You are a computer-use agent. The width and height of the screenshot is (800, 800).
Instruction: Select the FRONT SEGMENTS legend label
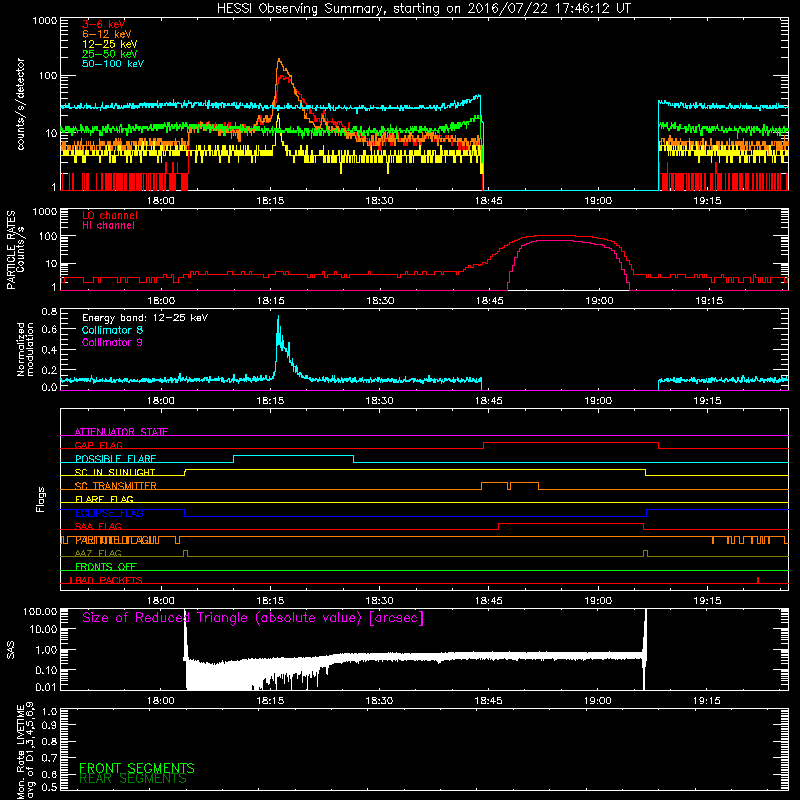coord(137,768)
